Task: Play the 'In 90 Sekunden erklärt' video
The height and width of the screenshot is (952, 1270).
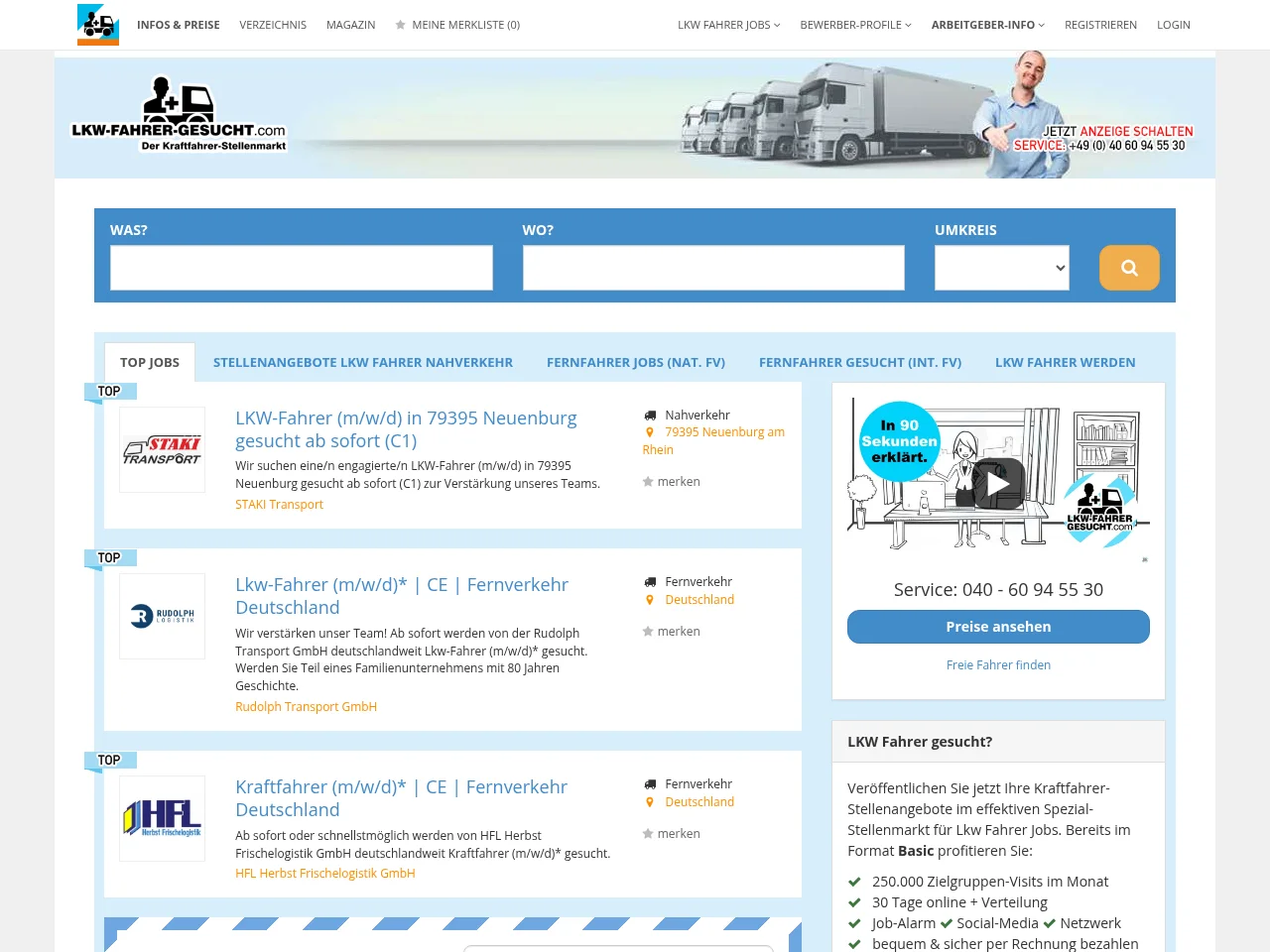Action: [x=998, y=484]
